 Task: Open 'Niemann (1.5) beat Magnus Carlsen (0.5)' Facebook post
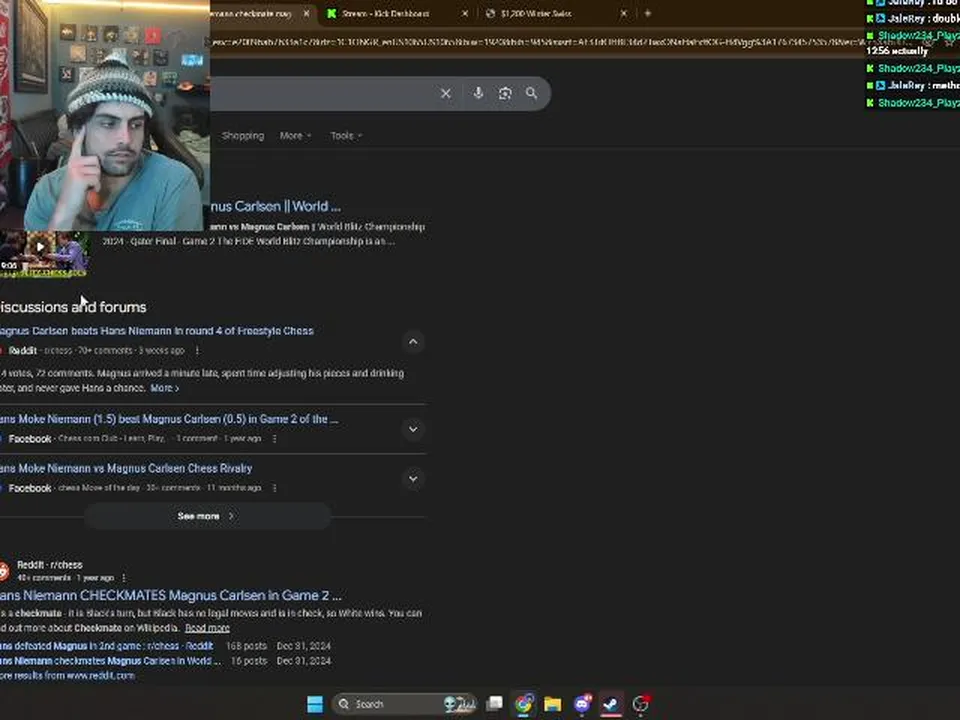[x=169, y=419]
